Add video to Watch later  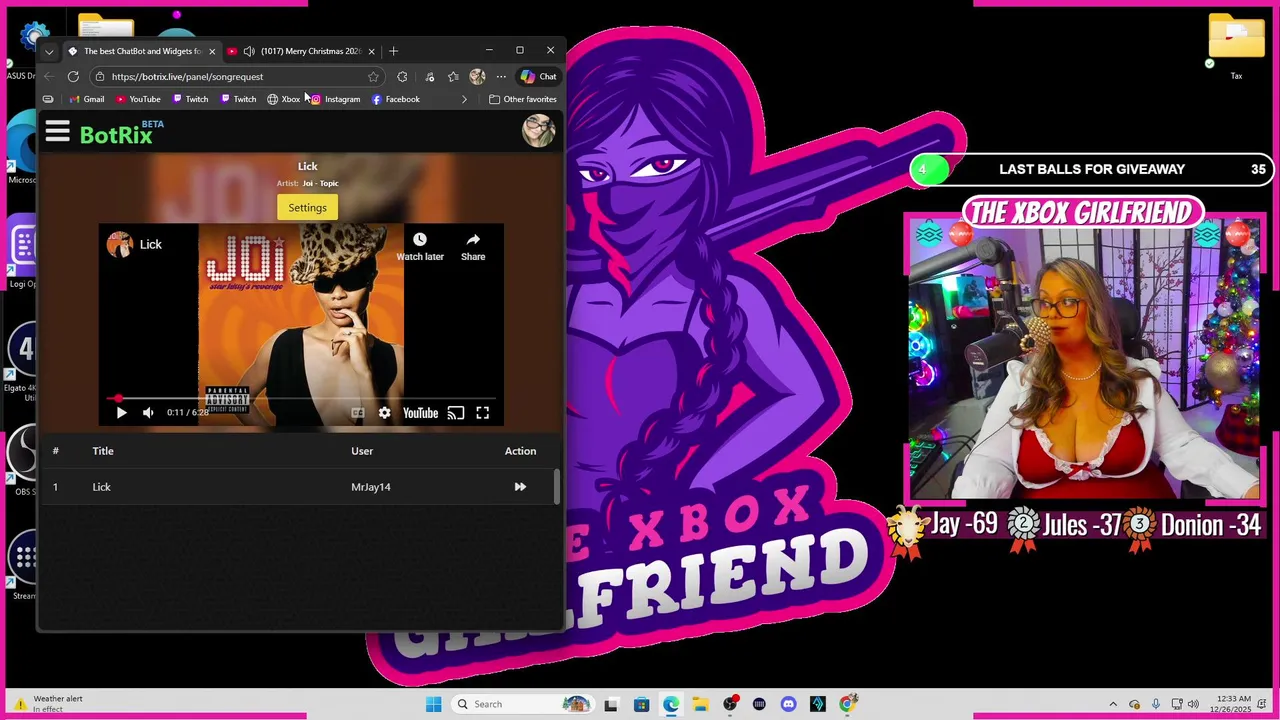point(420,246)
